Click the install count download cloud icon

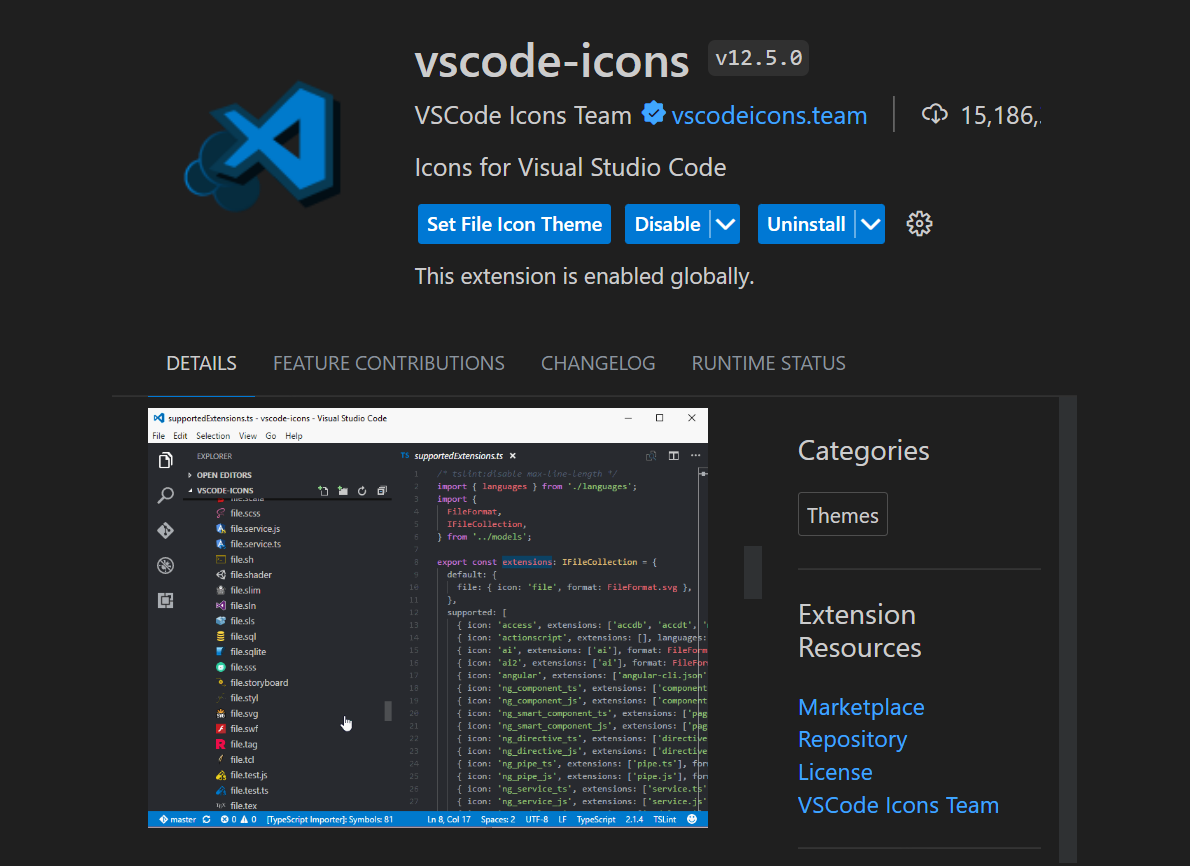pyautogui.click(x=934, y=114)
